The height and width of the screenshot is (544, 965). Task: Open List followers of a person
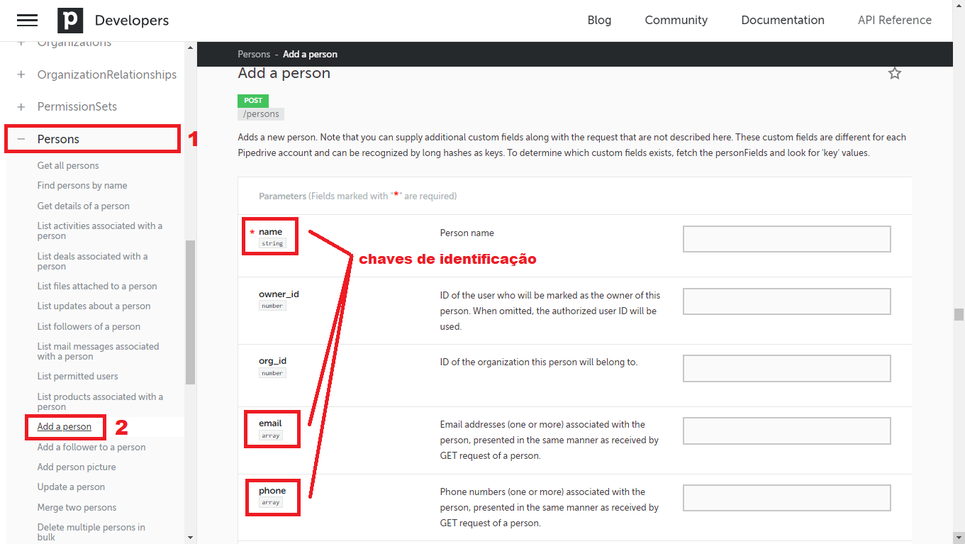click(x=89, y=326)
